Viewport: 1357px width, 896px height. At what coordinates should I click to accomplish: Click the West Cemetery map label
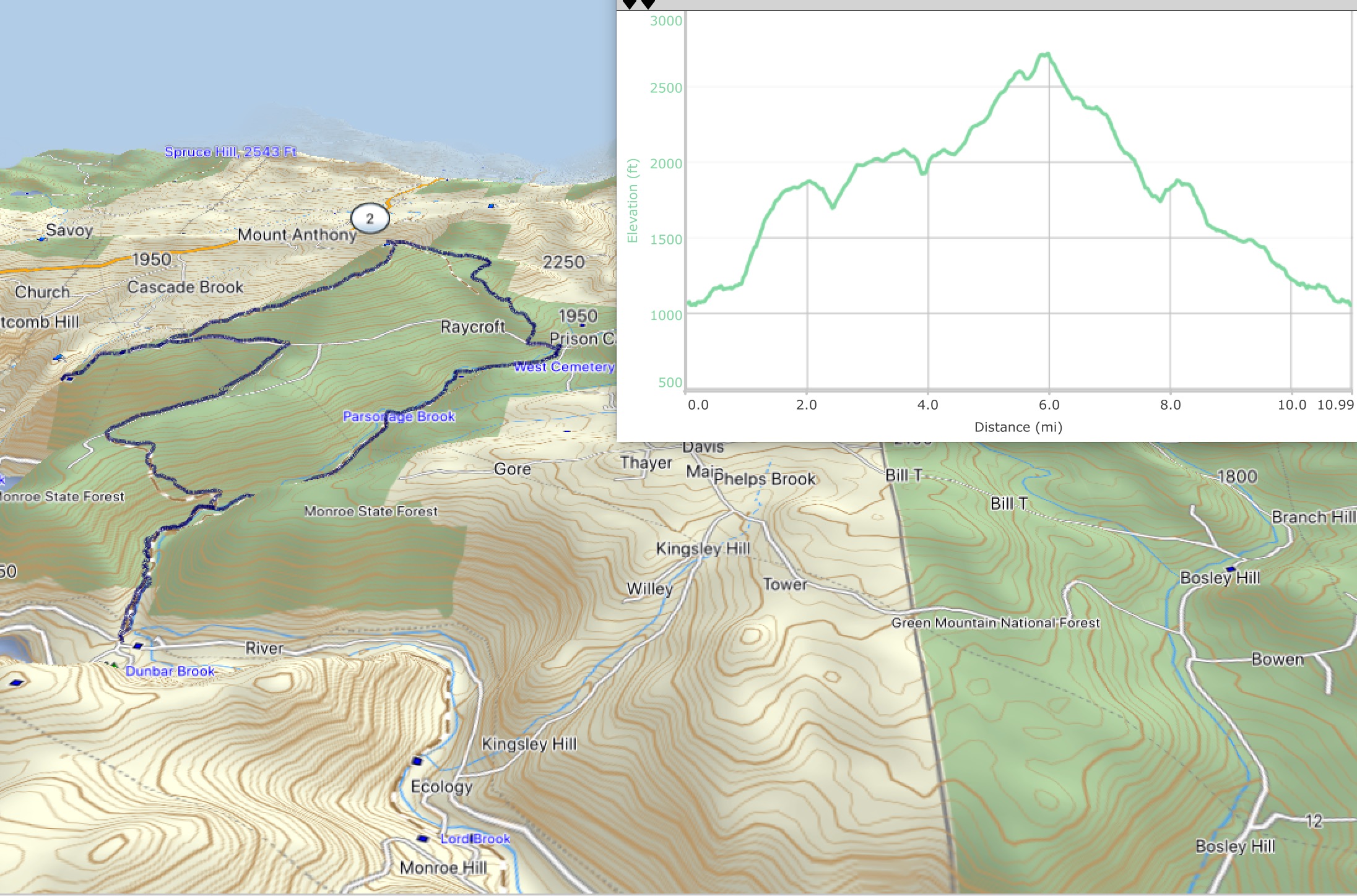click(x=564, y=367)
